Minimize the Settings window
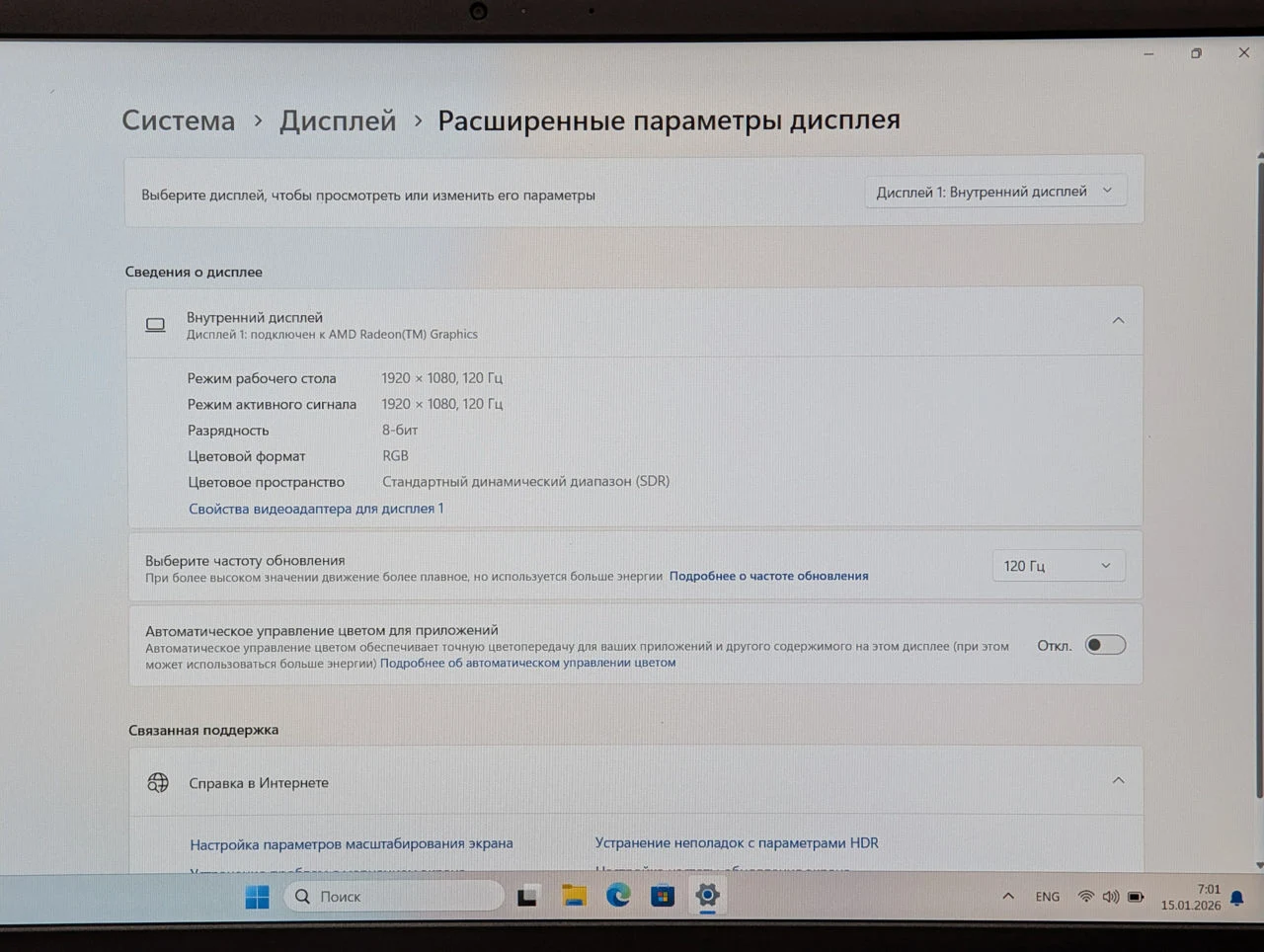1264x952 pixels. 1148,53
